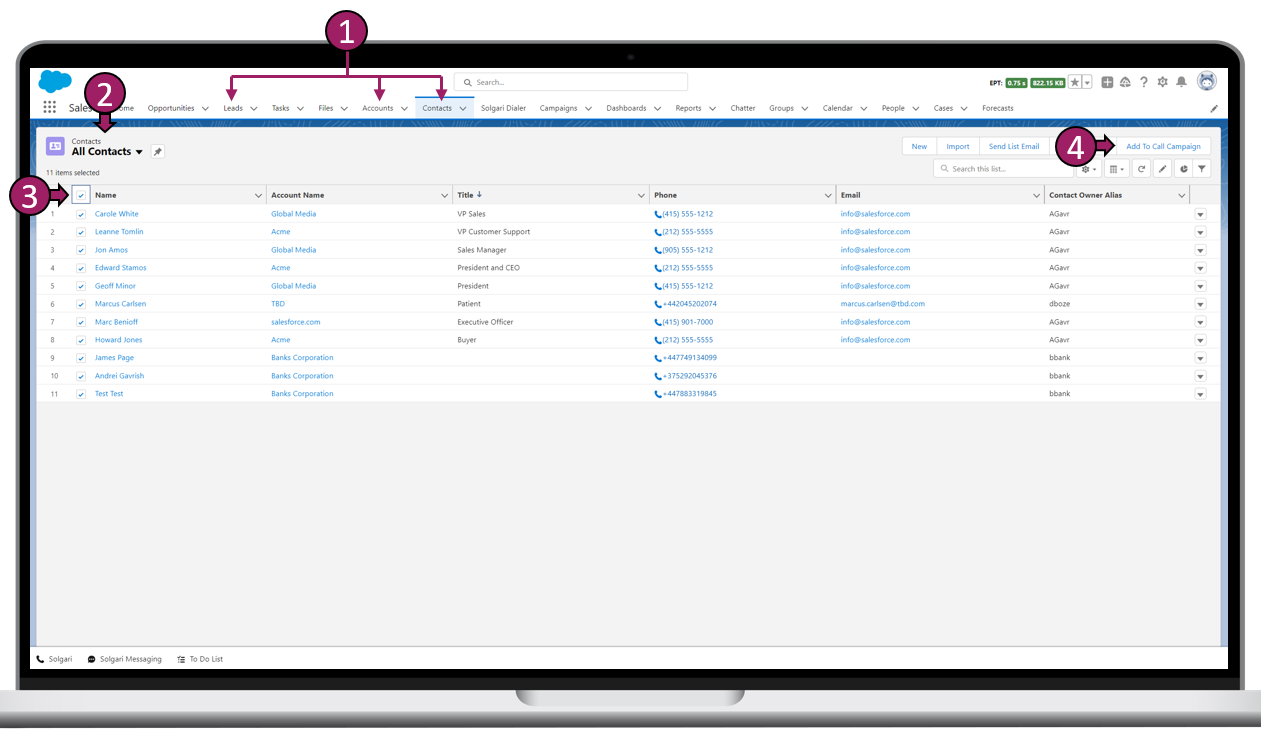Screen dimensions: 1261x739
Task: Click the Add To Call Campaign button
Action: (1163, 145)
